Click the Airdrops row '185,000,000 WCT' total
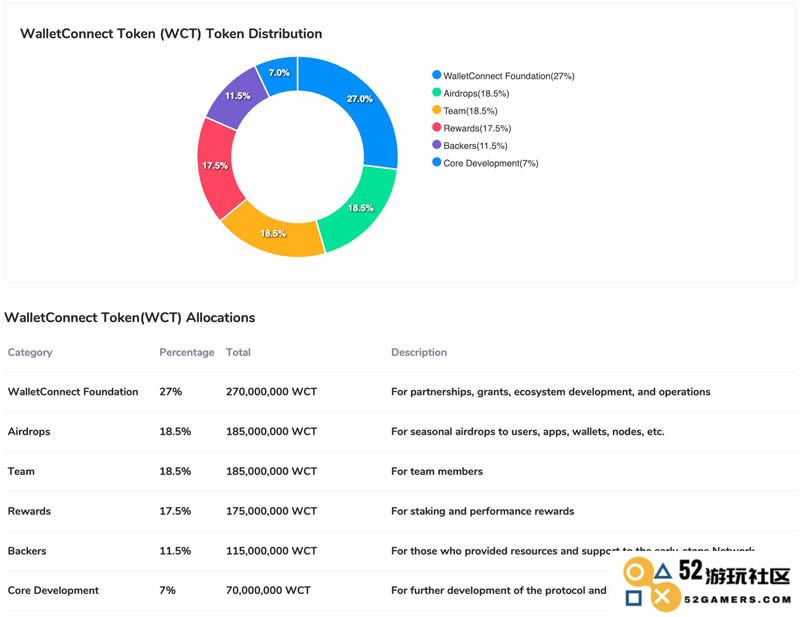This screenshot has height=617, width=800. (271, 431)
